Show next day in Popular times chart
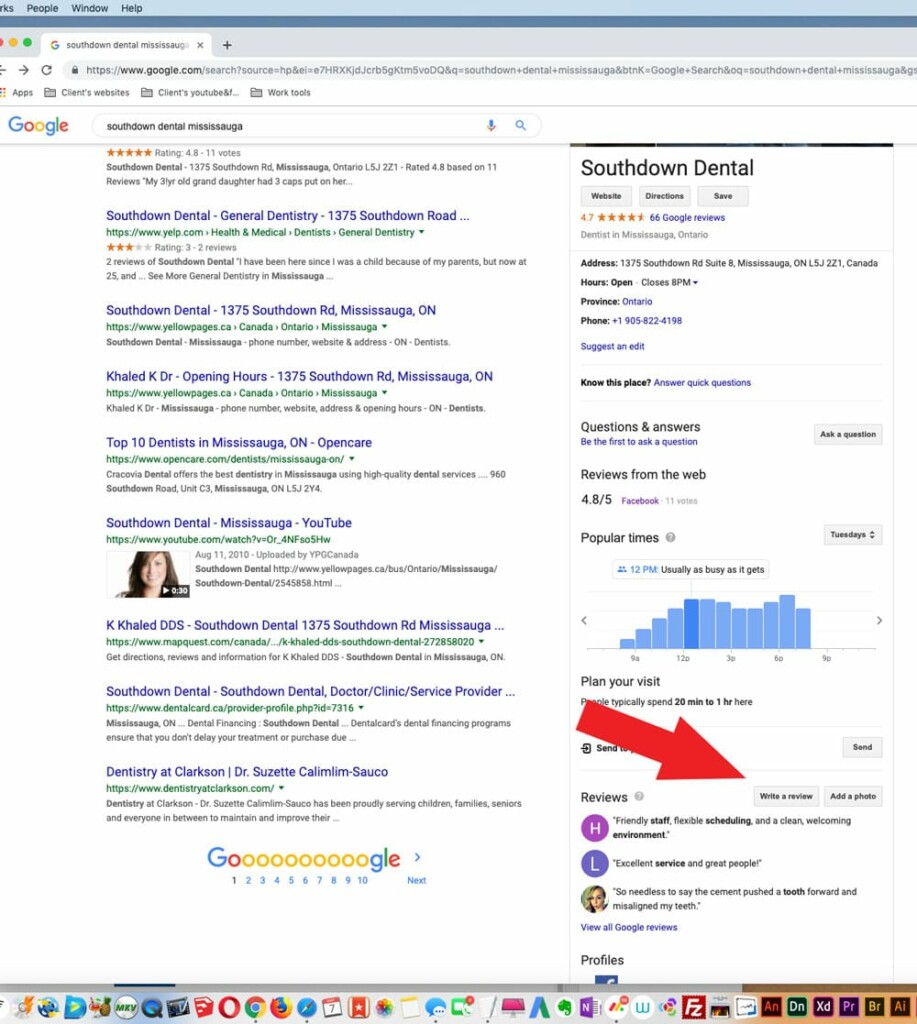This screenshot has width=917, height=1024. (x=879, y=620)
